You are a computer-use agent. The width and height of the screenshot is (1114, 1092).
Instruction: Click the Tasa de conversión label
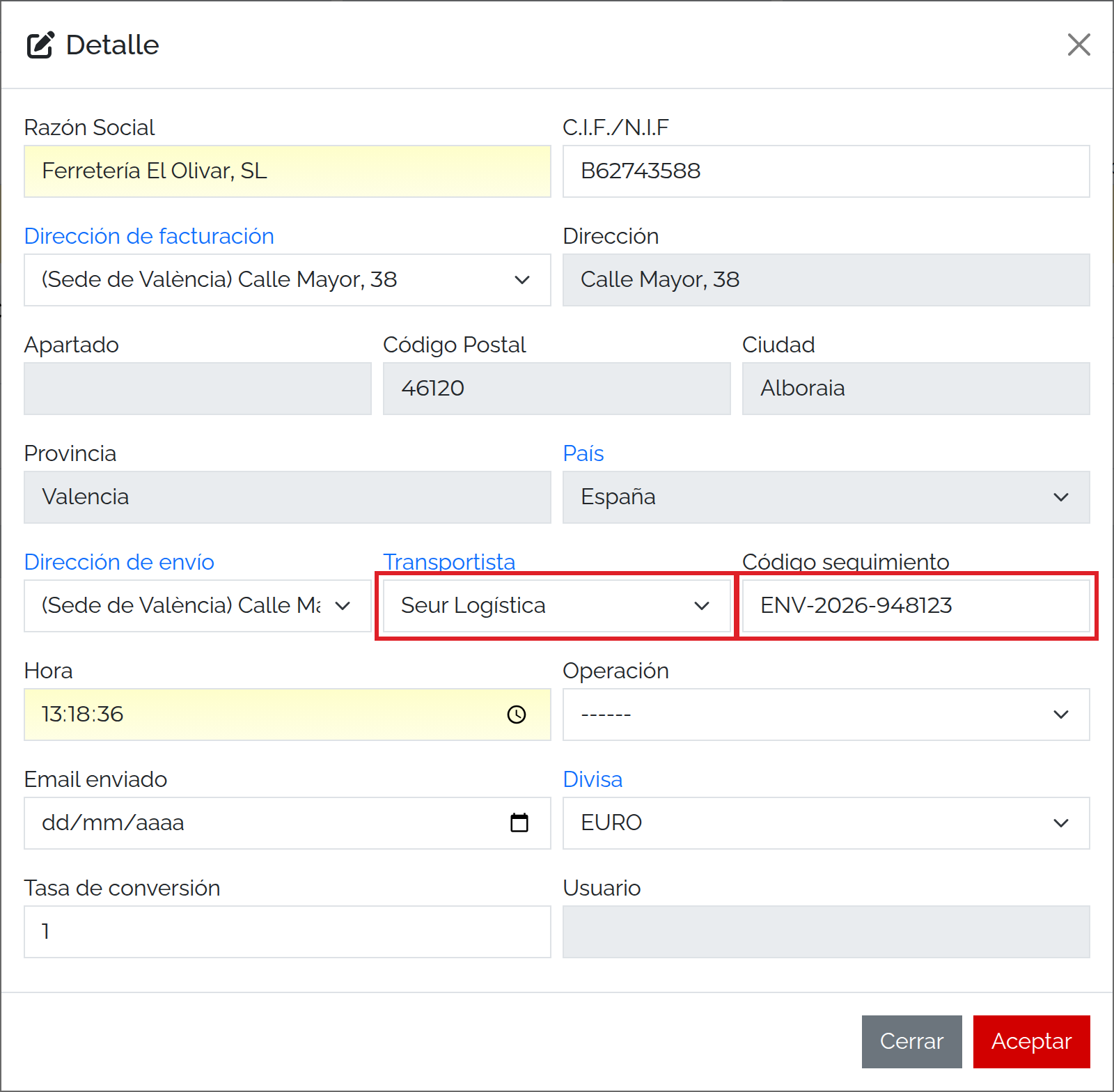(x=123, y=888)
